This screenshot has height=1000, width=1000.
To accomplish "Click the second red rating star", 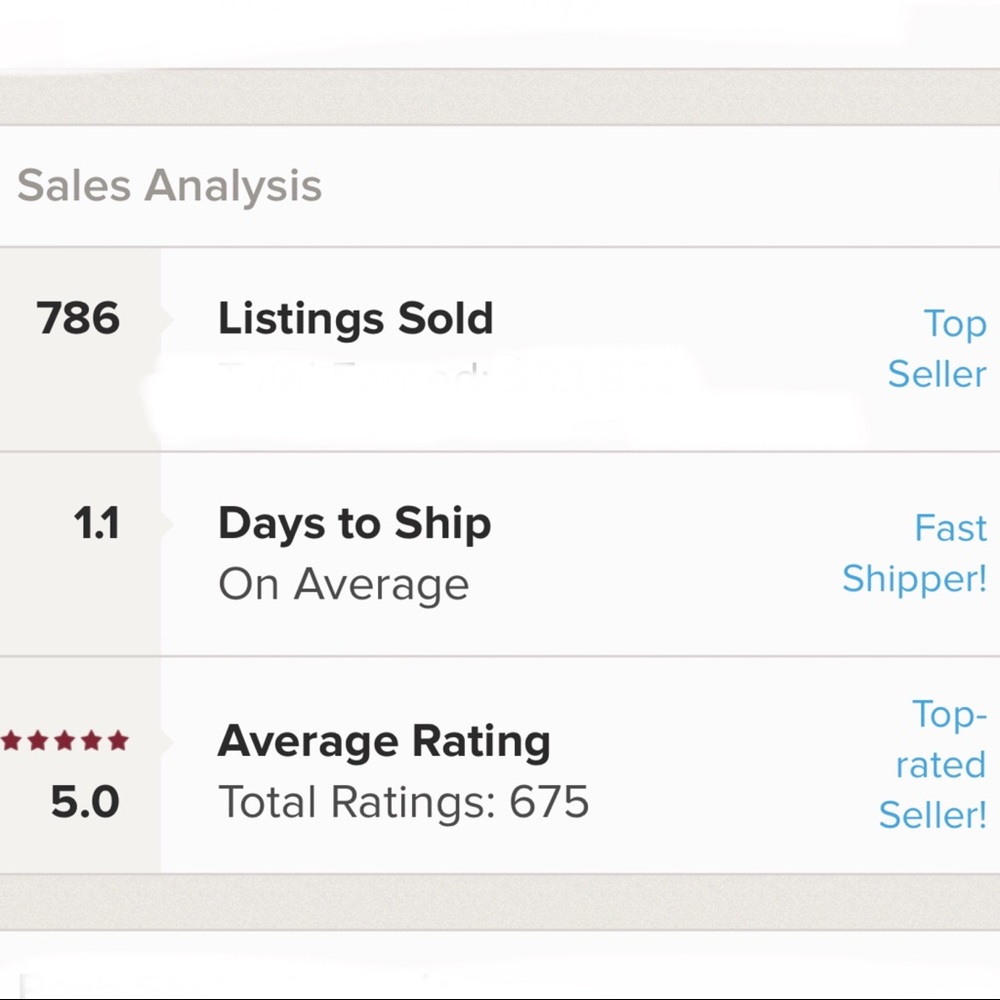I will coord(39,741).
